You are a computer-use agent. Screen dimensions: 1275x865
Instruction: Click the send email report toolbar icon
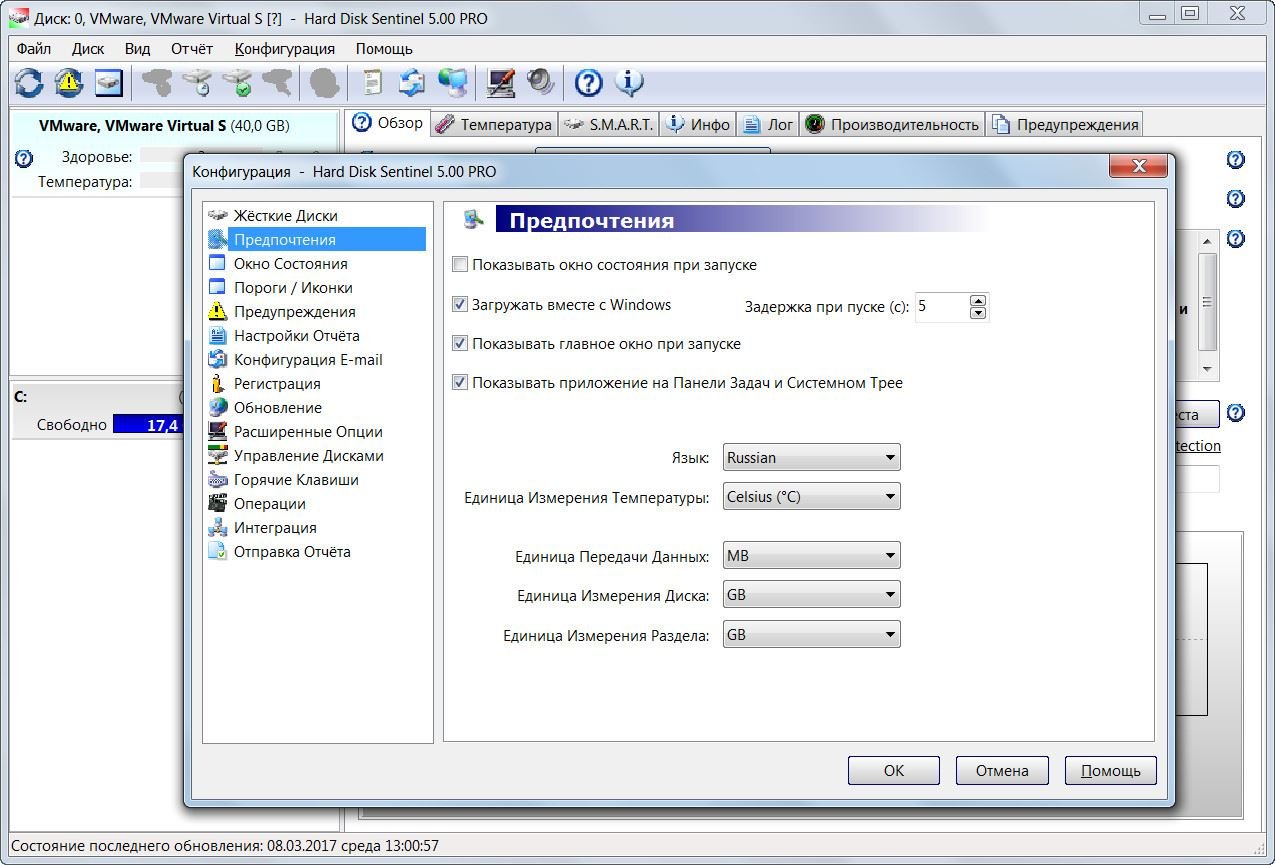pos(412,82)
